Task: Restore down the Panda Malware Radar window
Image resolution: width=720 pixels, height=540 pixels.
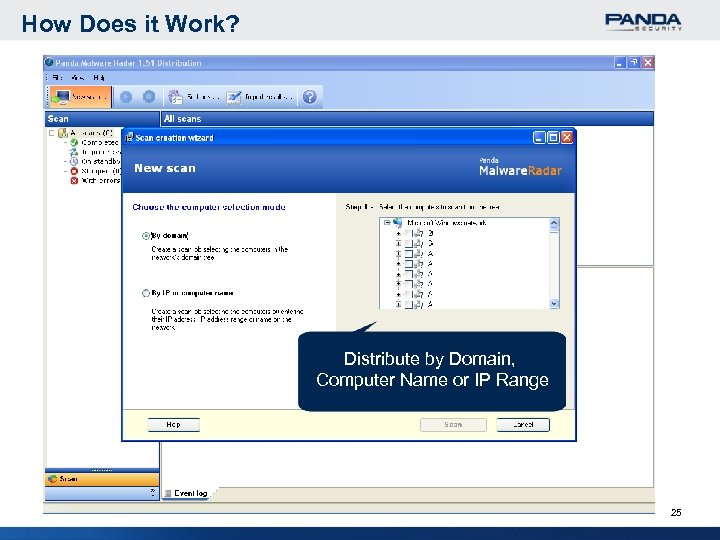Action: click(634, 63)
